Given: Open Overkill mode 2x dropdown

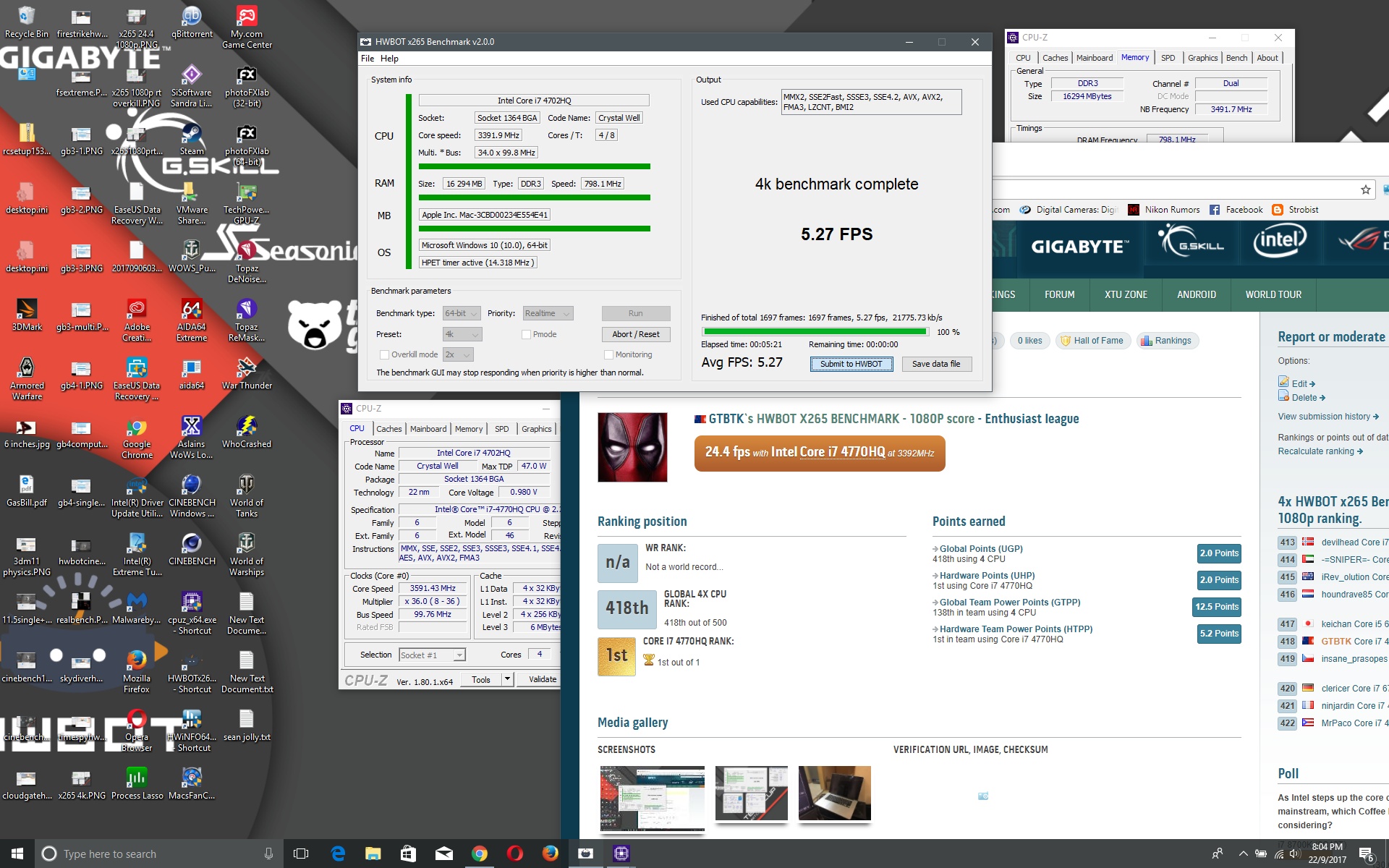Looking at the screenshot, I should pyautogui.click(x=458, y=354).
